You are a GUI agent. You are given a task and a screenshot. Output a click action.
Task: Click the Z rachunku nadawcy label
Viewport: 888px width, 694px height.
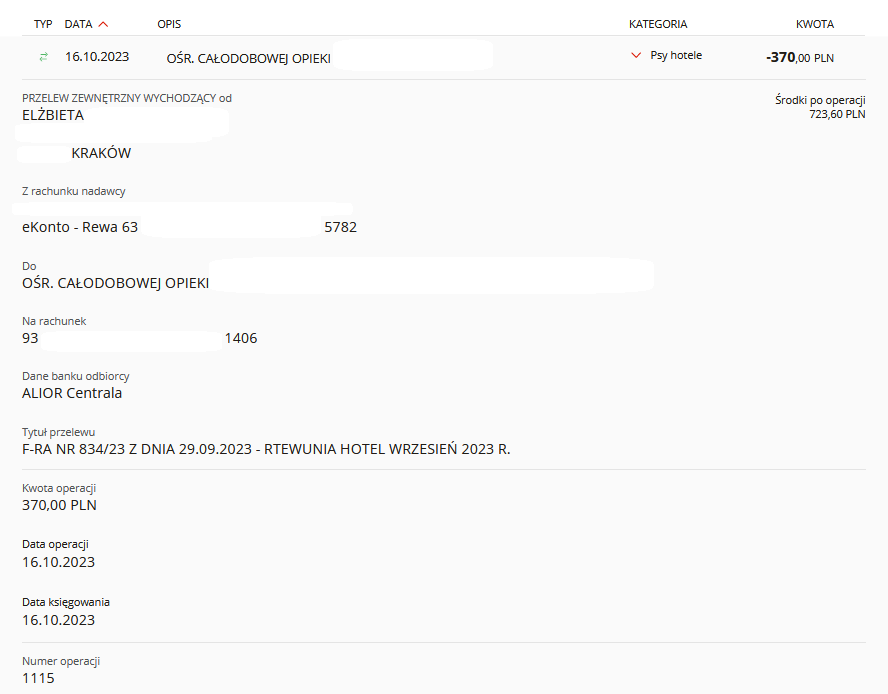pyautogui.click(x=74, y=191)
